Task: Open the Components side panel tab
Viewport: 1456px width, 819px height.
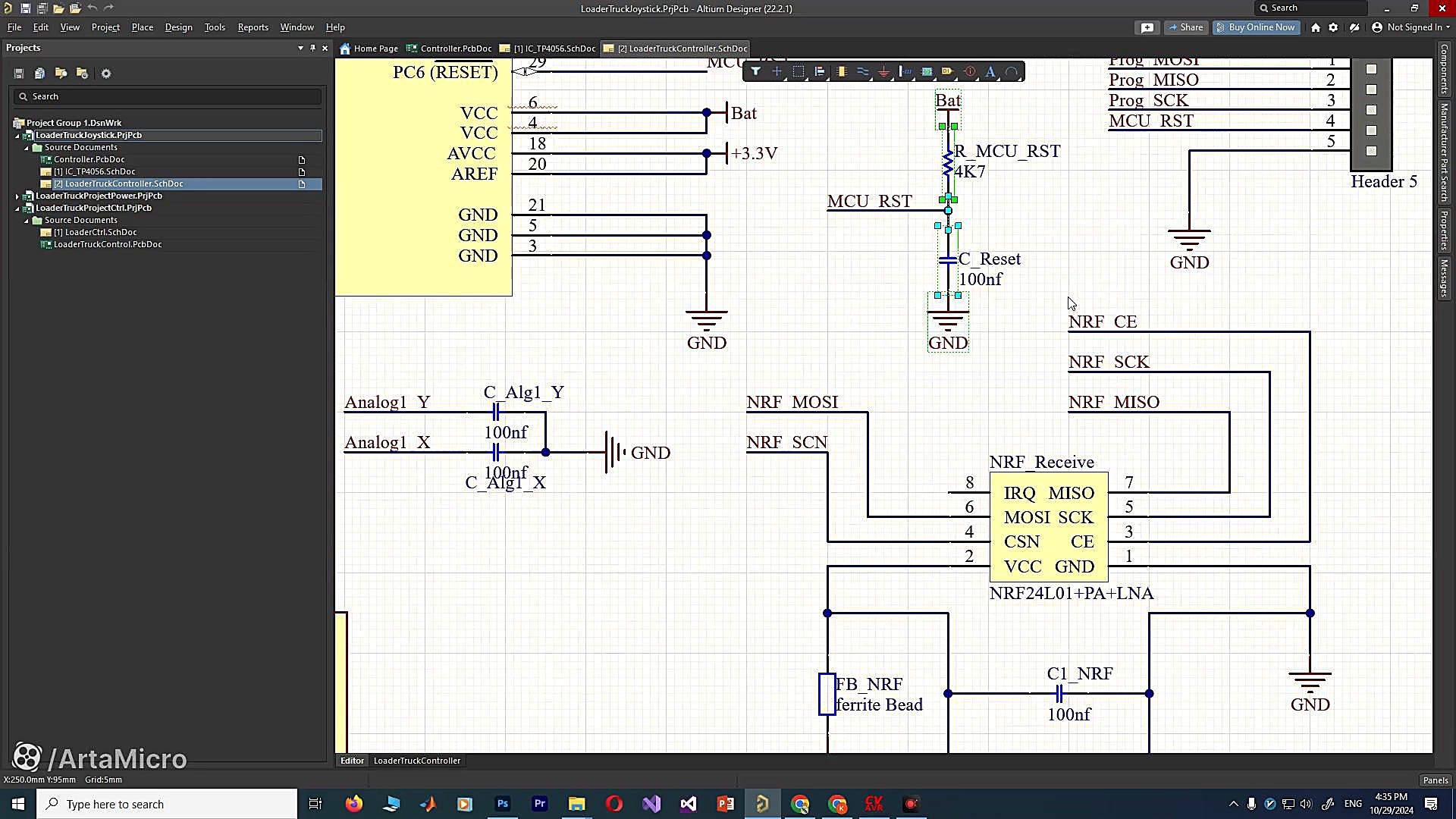Action: (1444, 69)
